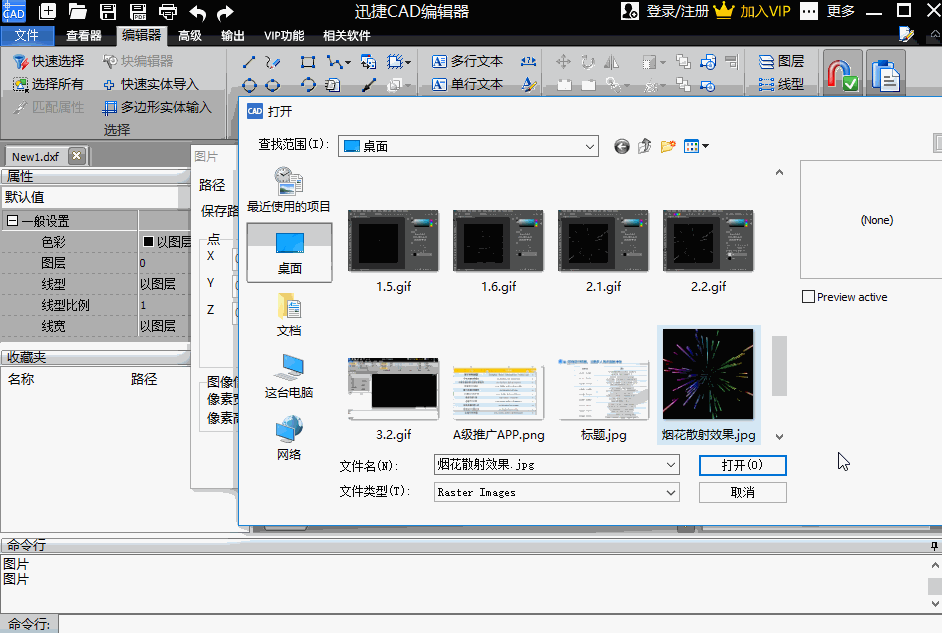
Task: Expand the 查找范围 folder dropdown
Action: pyautogui.click(x=589, y=146)
